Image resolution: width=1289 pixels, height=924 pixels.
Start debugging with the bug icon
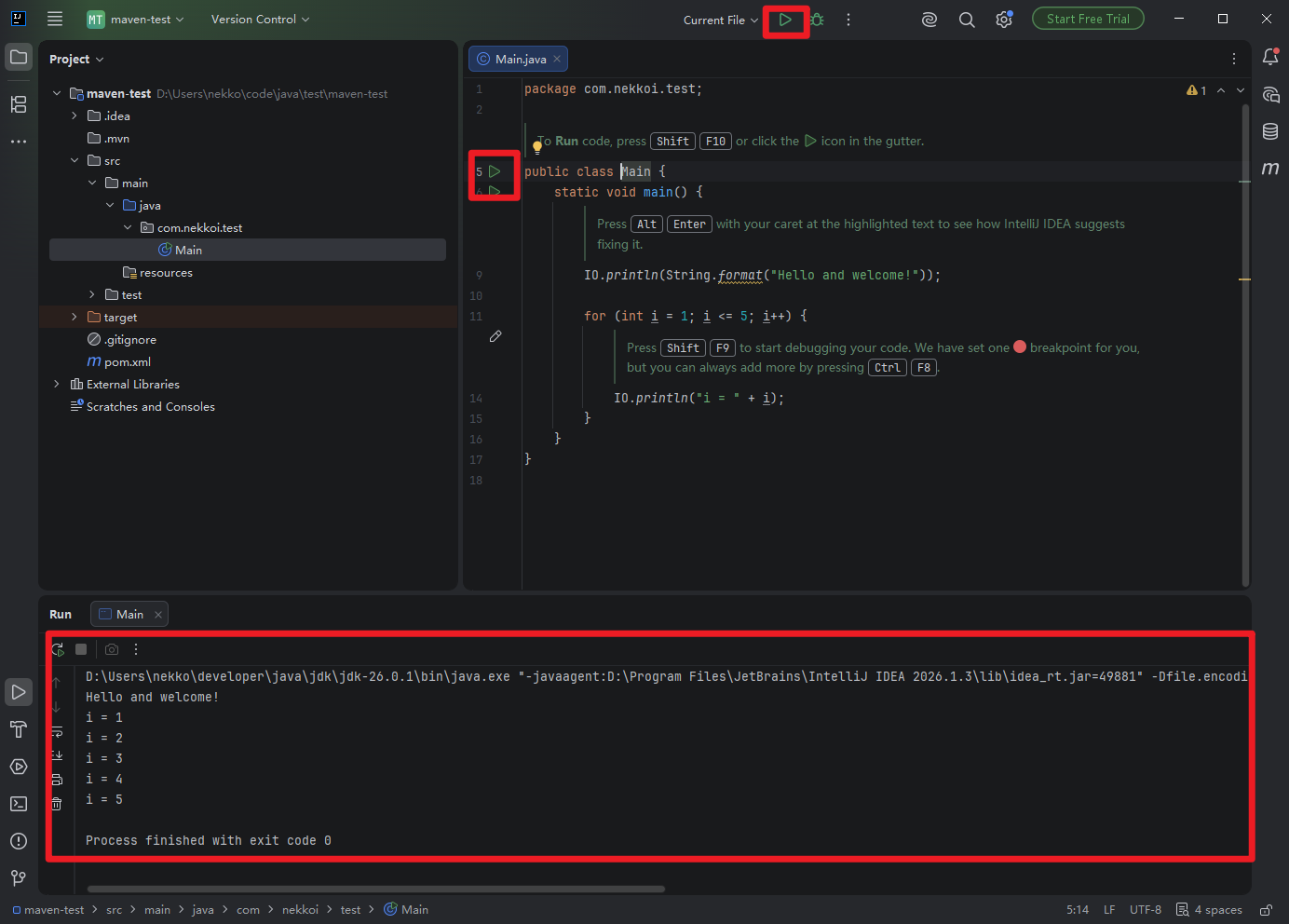(x=817, y=20)
